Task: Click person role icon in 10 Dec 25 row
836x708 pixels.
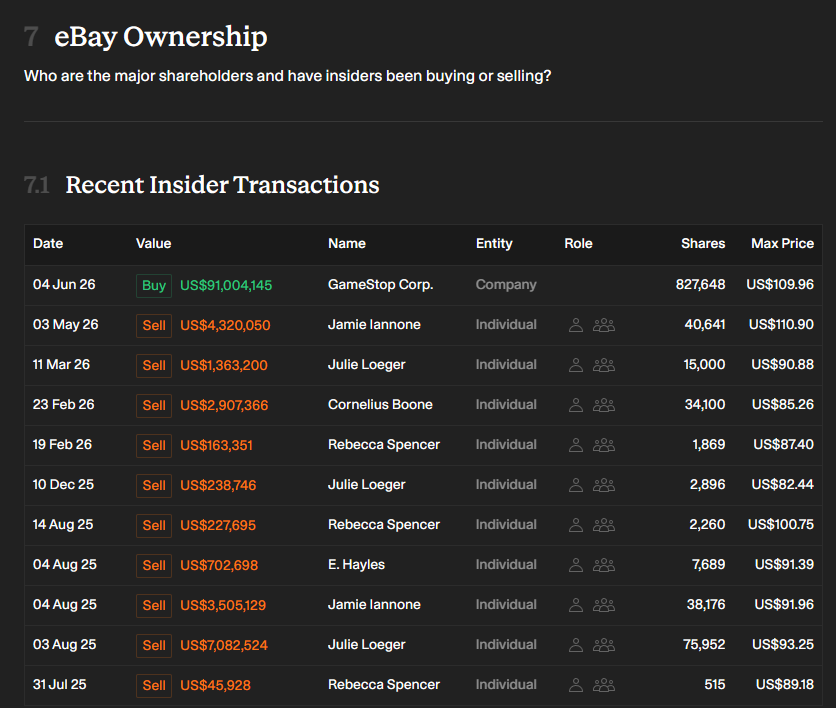Action: (576, 485)
